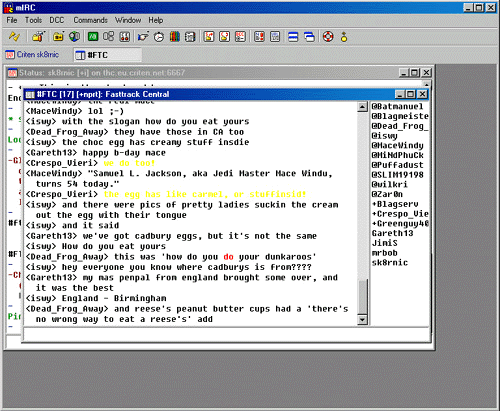This screenshot has width=500, height=411.
Task: Select @Blagmeiste nick in the list
Action: [x=400, y=116]
